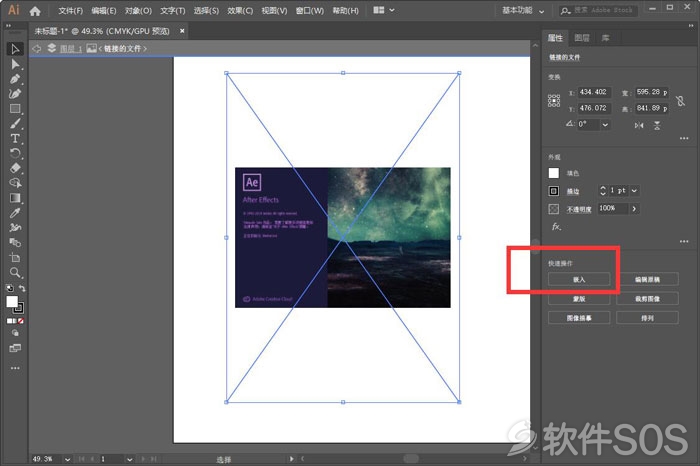
Task: Set paint to None in toolbar
Action: pyautogui.click(x=21, y=321)
